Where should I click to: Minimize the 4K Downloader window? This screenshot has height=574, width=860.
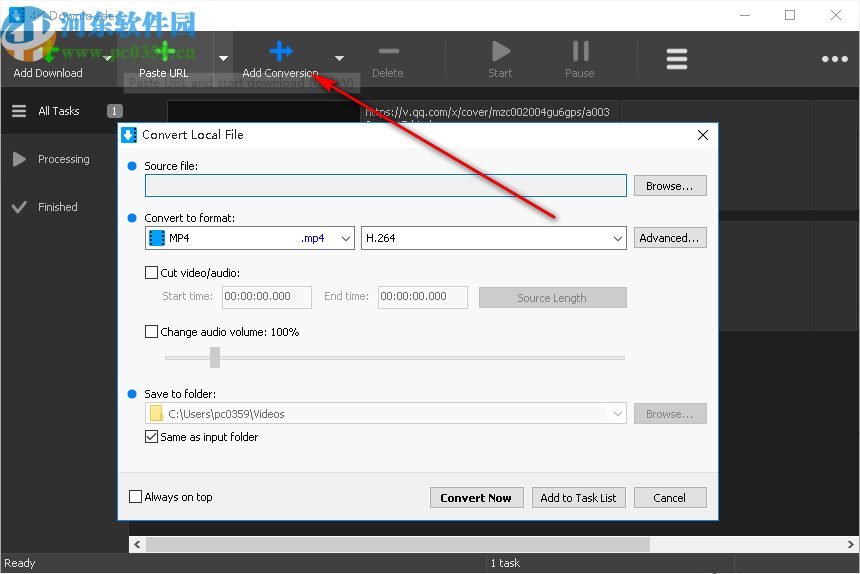pos(745,15)
